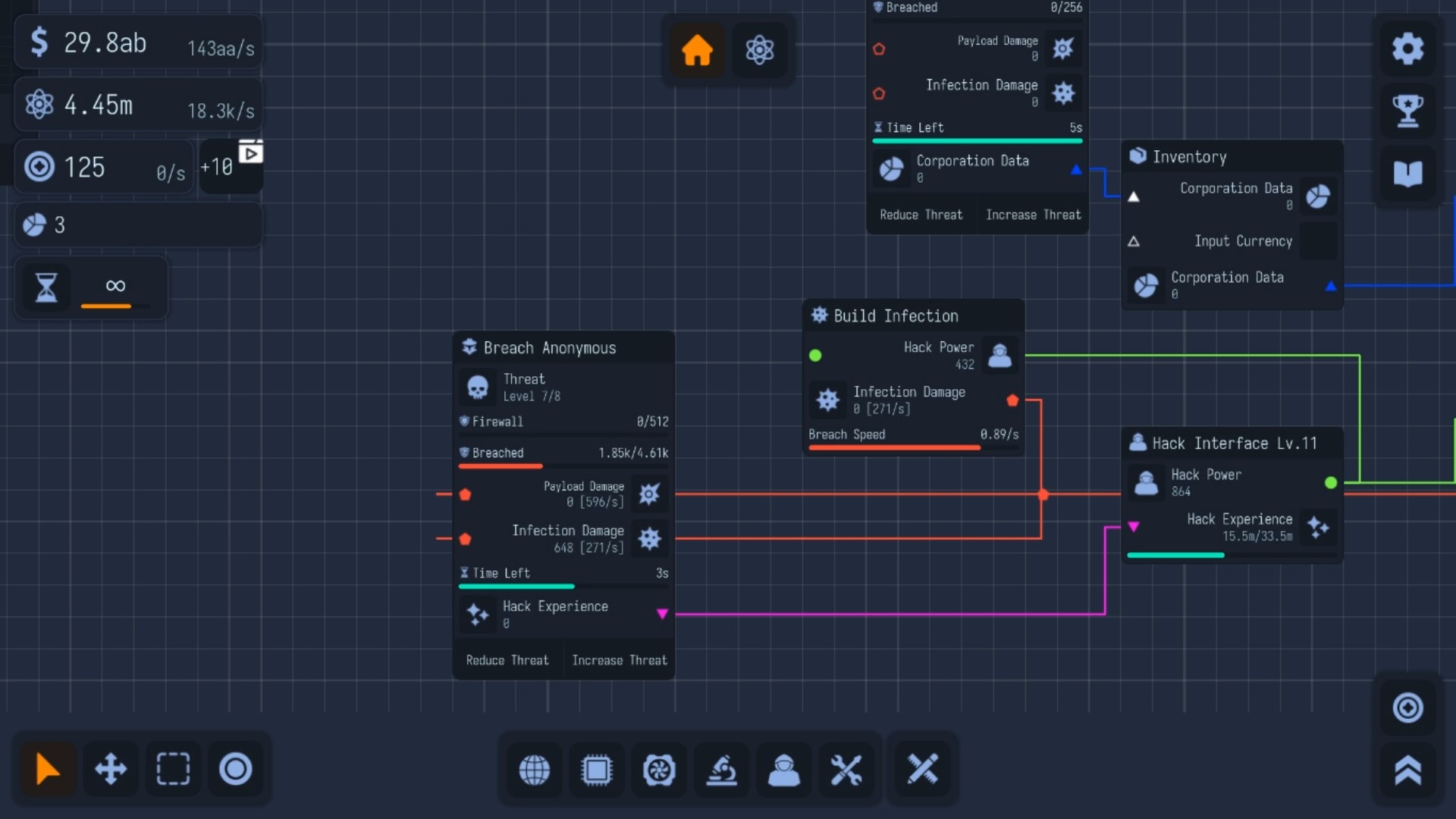1456x819 pixels.
Task: Click the Input Currency port in Inventory
Action: tap(1134, 242)
